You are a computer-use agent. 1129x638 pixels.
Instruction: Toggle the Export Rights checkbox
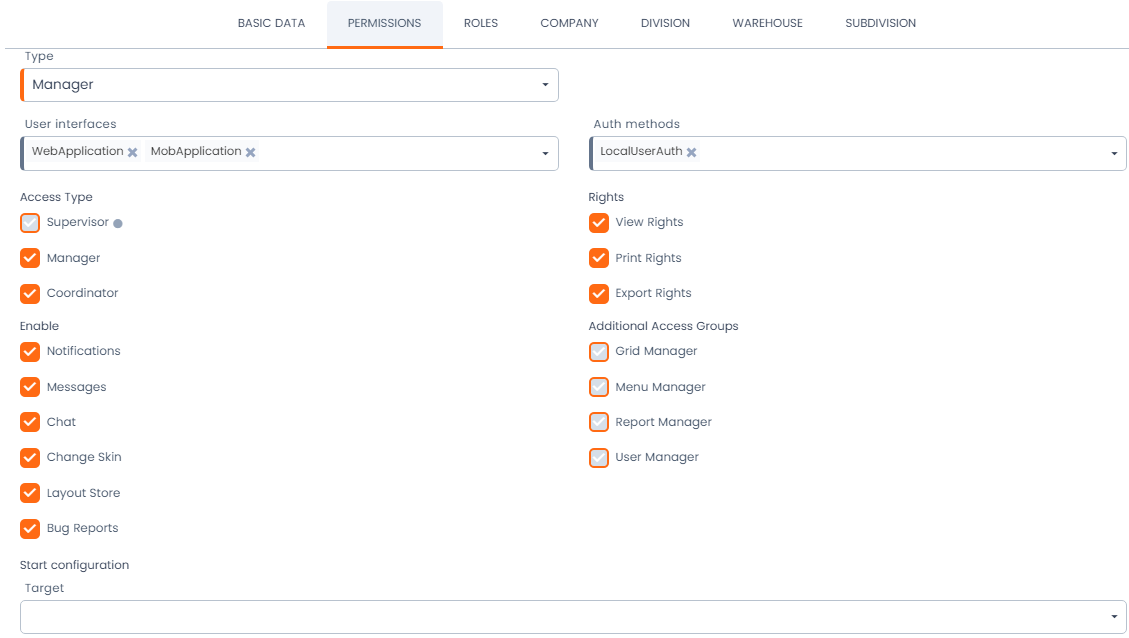[x=599, y=293]
